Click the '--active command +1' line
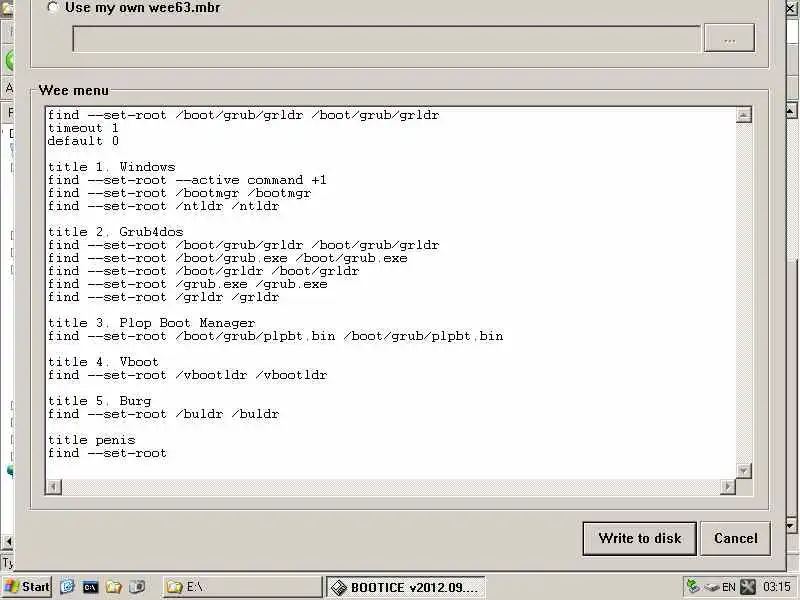Image resolution: width=800 pixels, height=600 pixels. pos(187,180)
